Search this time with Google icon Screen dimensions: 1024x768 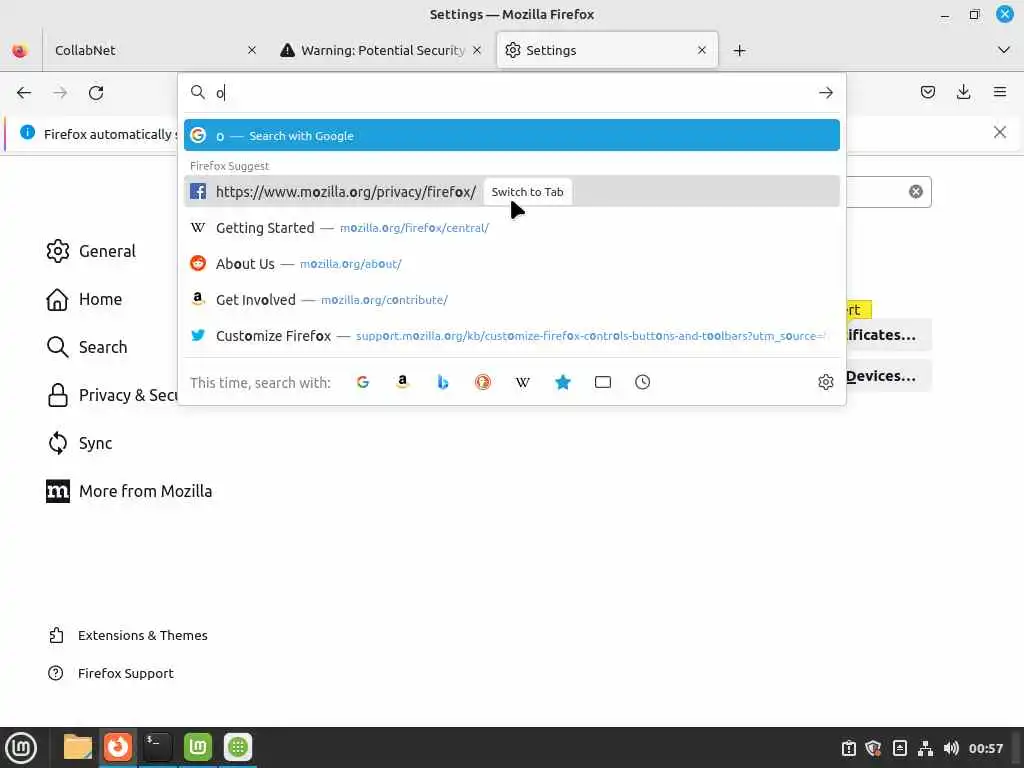[363, 382]
